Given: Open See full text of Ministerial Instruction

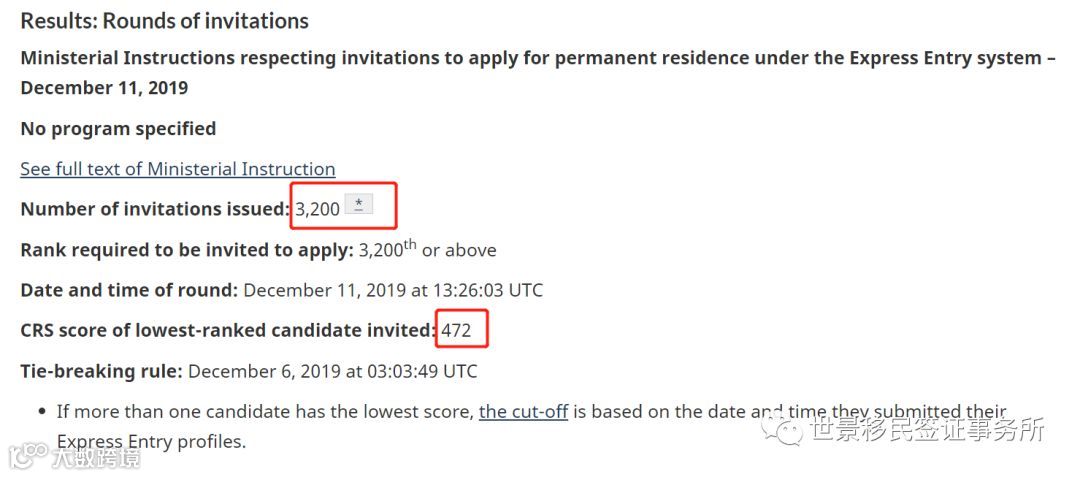Looking at the screenshot, I should pos(178,169).
